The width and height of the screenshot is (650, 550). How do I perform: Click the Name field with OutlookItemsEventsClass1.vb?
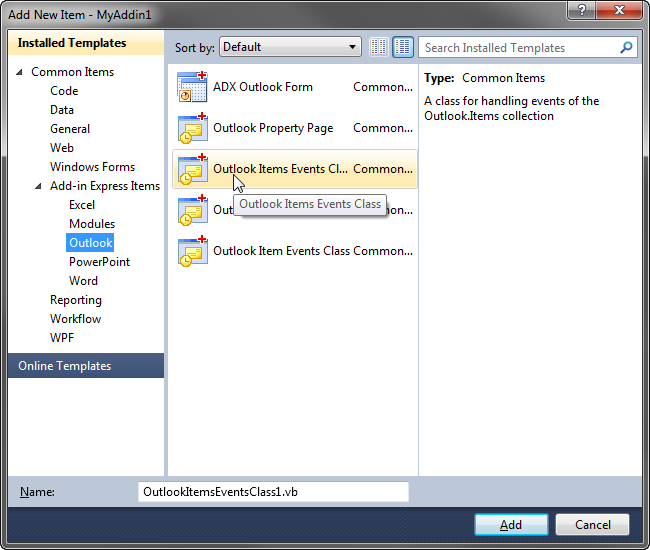273,492
